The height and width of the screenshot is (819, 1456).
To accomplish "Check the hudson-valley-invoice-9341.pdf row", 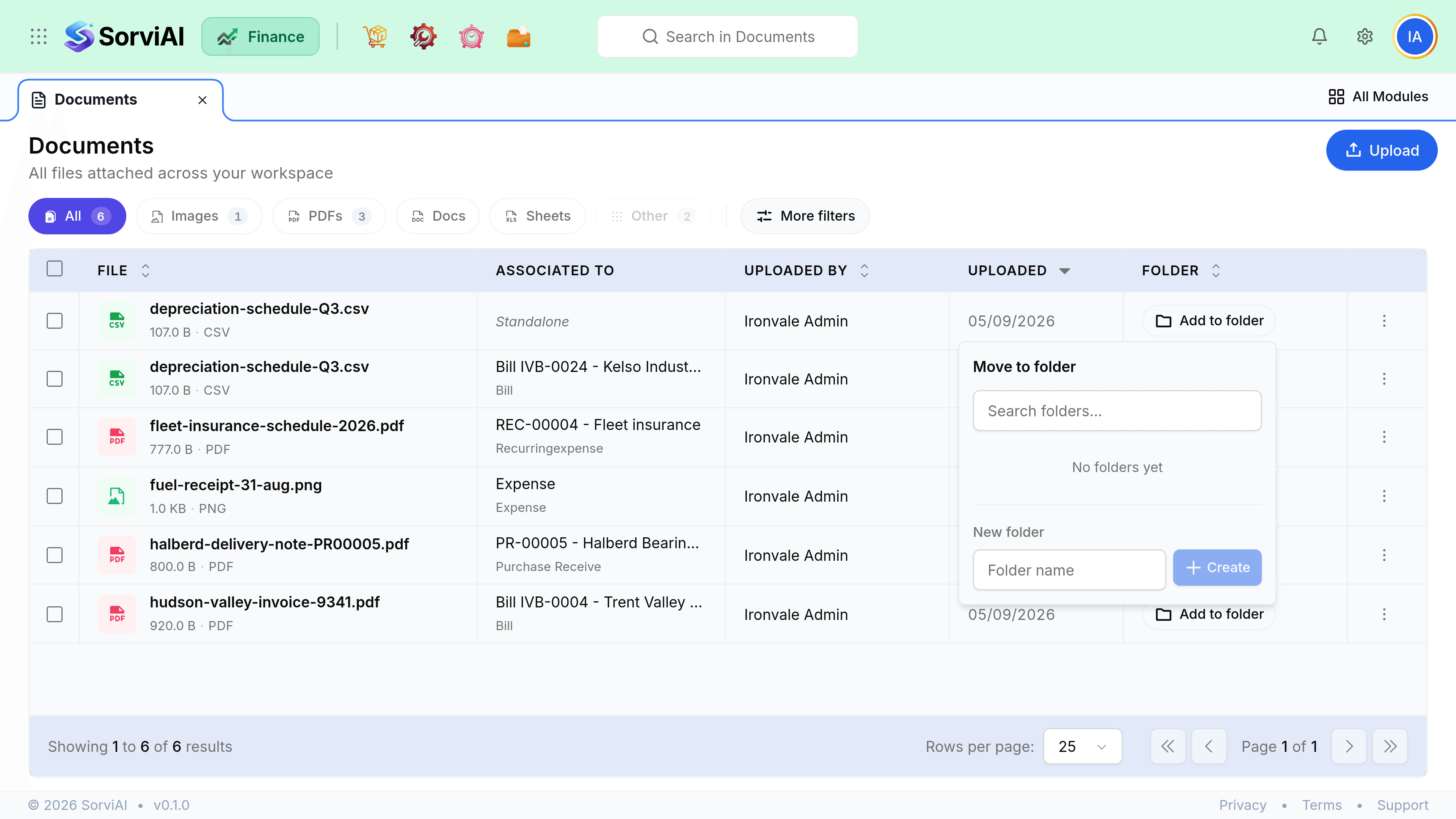I will (x=54, y=614).
